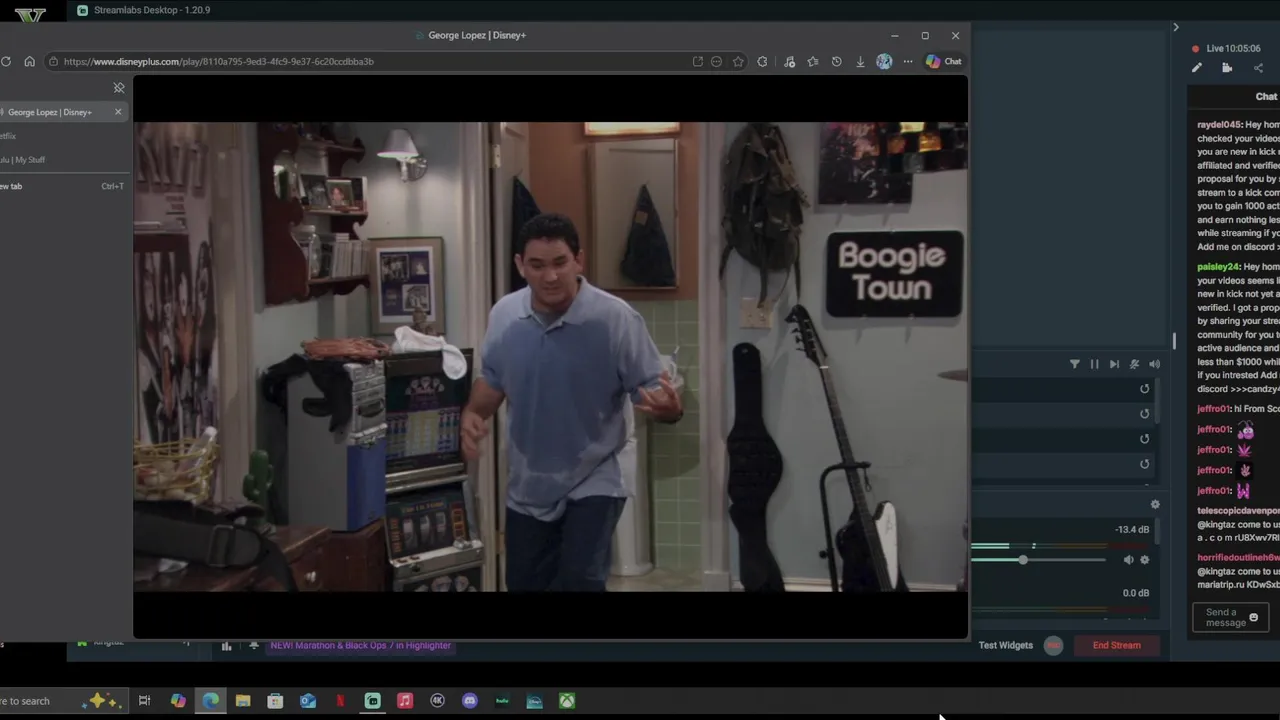
Task: Click the NEW Marathon & Black Ops Highlighter banner
Action: point(360,645)
